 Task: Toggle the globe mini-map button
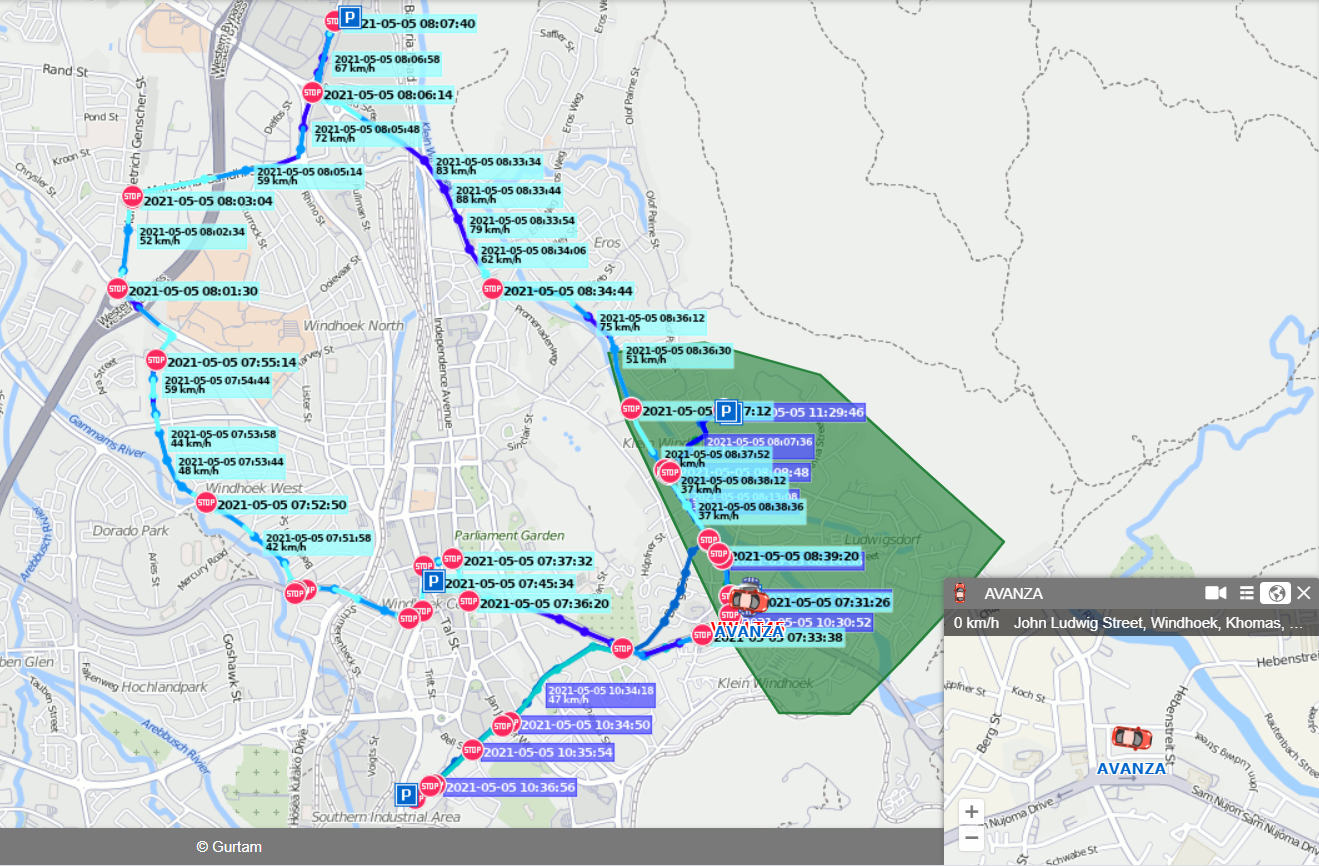1275,593
